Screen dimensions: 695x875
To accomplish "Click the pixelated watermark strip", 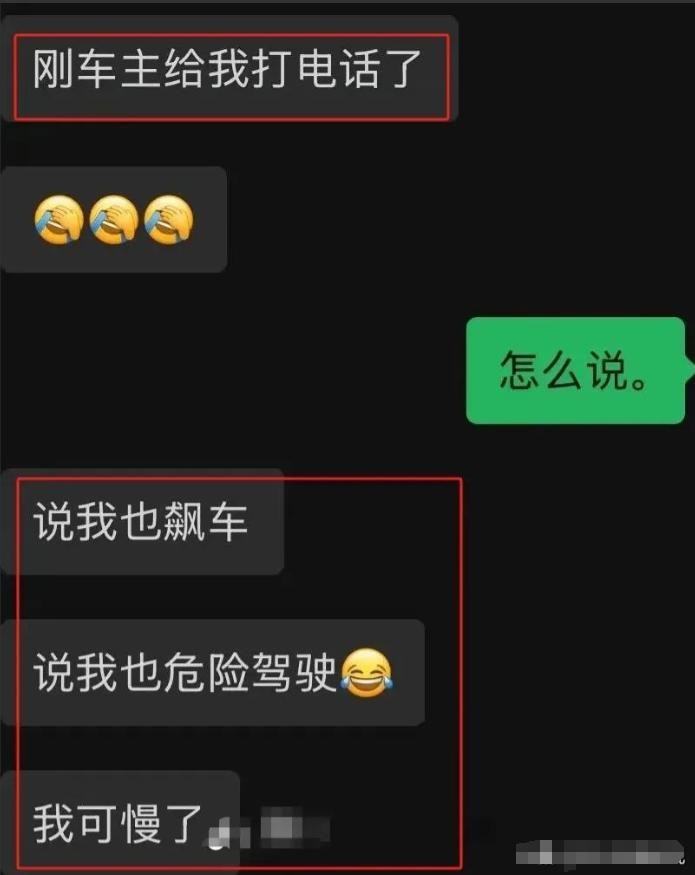I will point(600,853).
